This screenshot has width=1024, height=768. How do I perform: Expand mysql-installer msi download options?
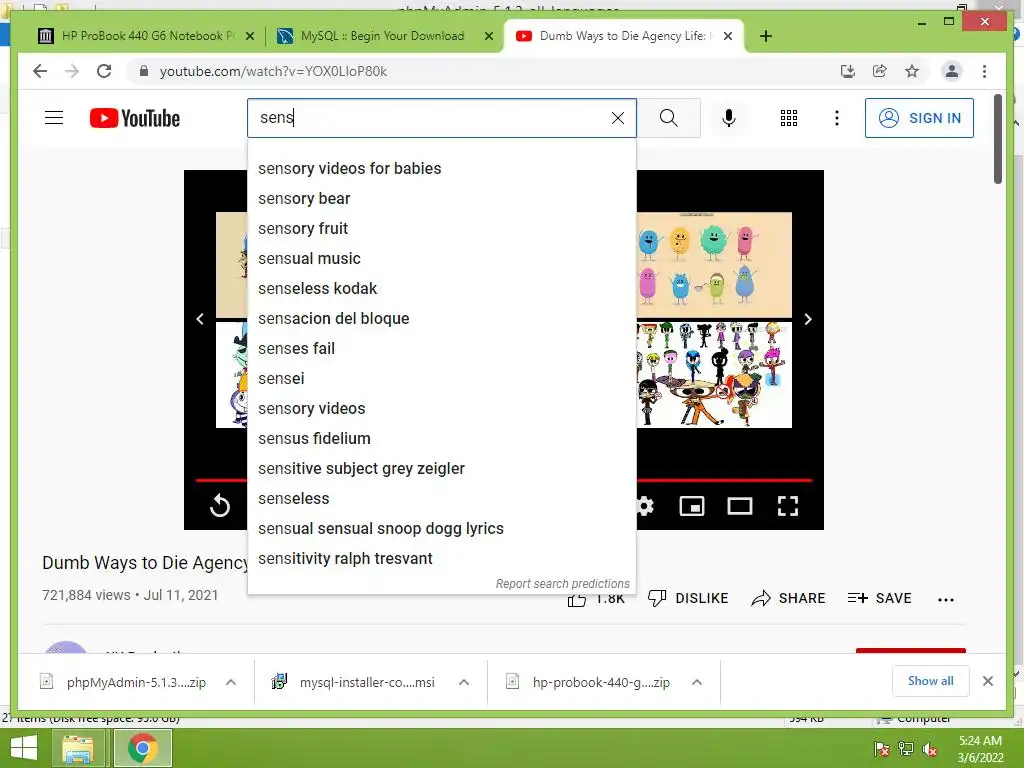pos(464,682)
